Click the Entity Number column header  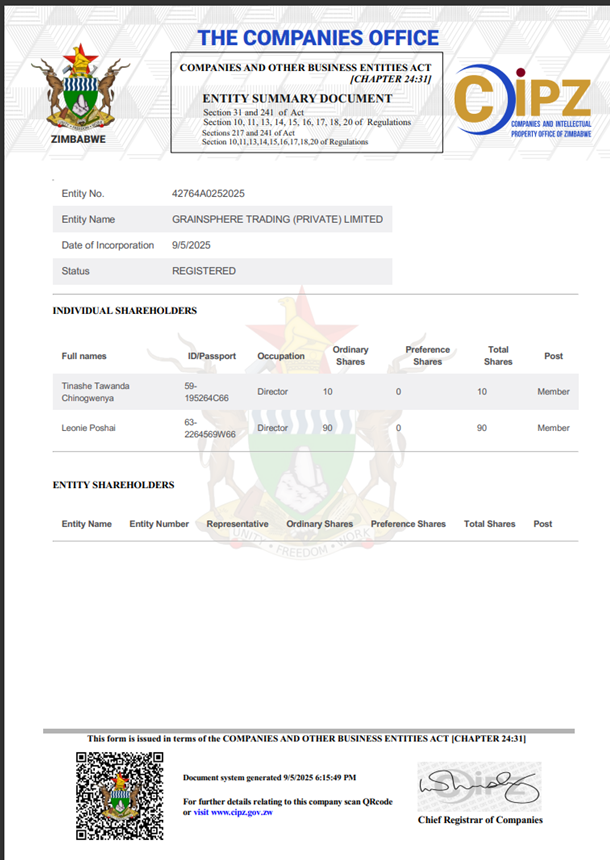(x=159, y=524)
